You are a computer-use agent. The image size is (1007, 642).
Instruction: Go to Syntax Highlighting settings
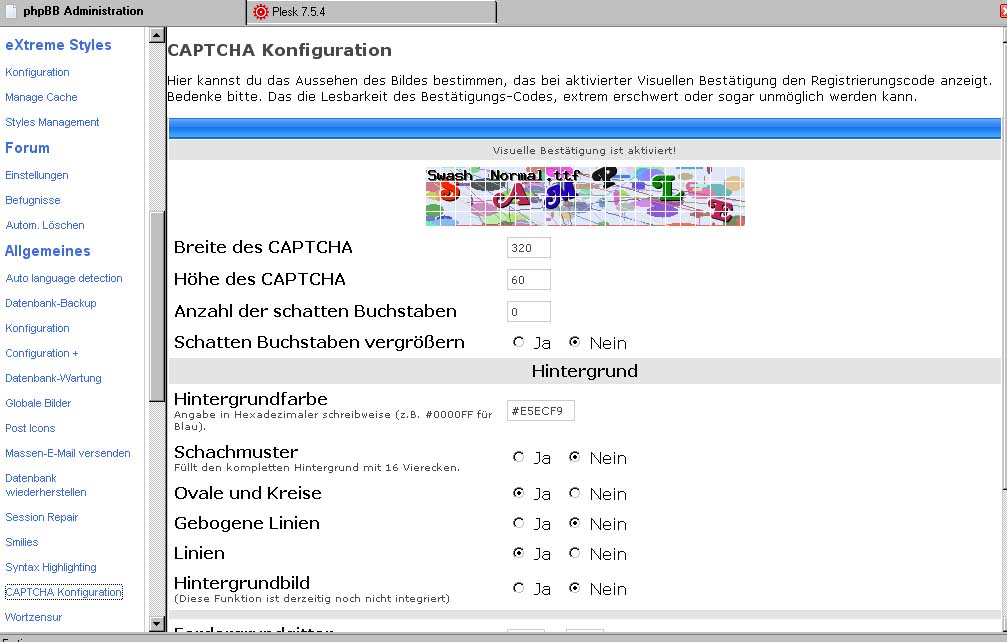[x=51, y=567]
